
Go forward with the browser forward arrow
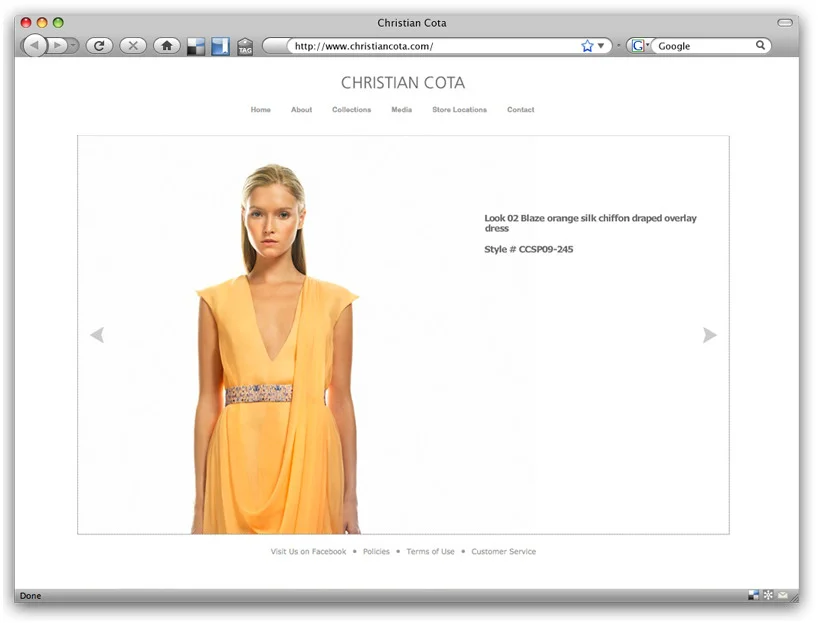coord(57,46)
